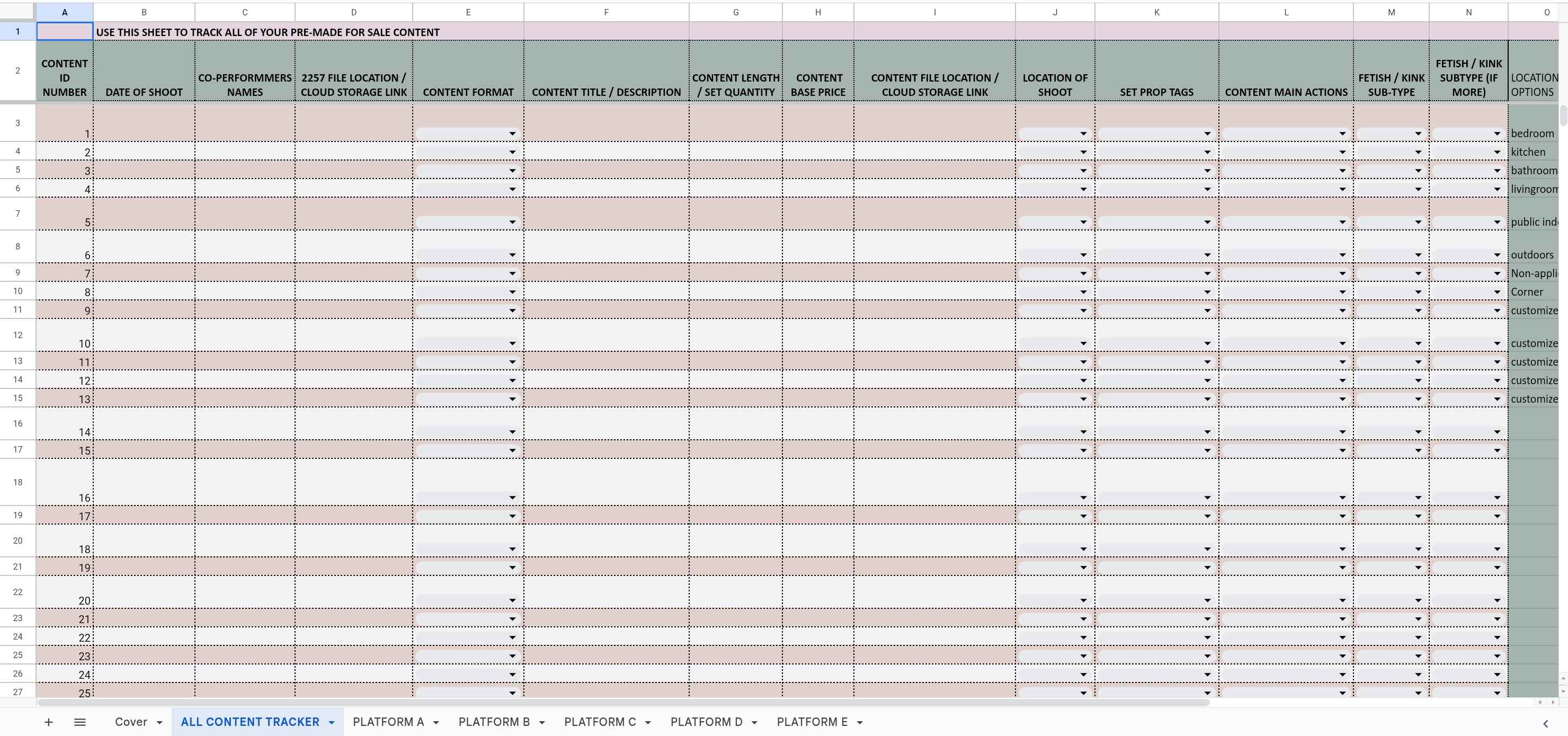The width and height of the screenshot is (1568, 736).
Task: Switch to the PLATFORM D sheet tab
Action: pyautogui.click(x=706, y=722)
